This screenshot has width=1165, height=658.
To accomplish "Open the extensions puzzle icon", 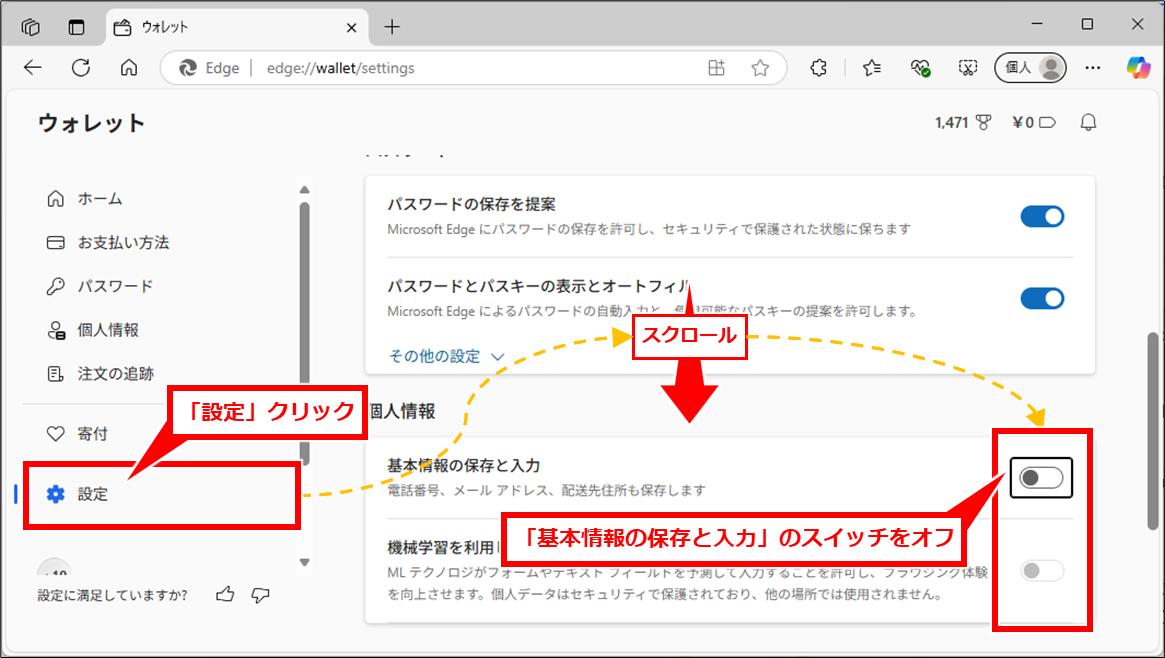I will [x=818, y=68].
